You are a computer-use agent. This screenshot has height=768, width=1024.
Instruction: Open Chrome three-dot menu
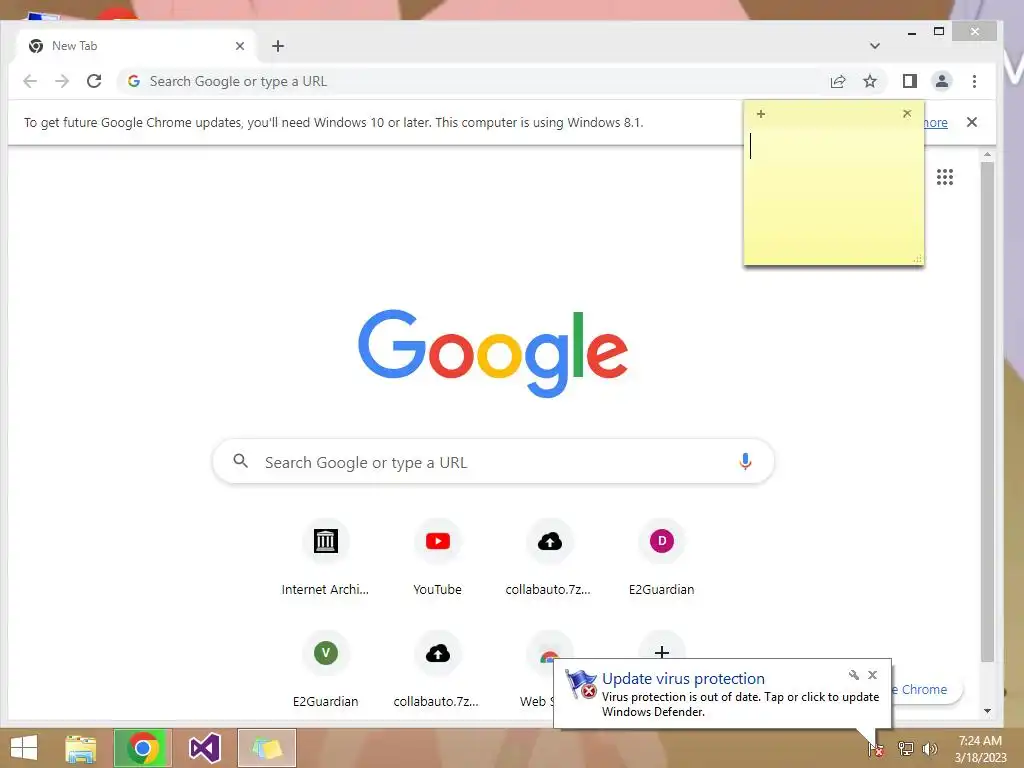[x=974, y=81]
